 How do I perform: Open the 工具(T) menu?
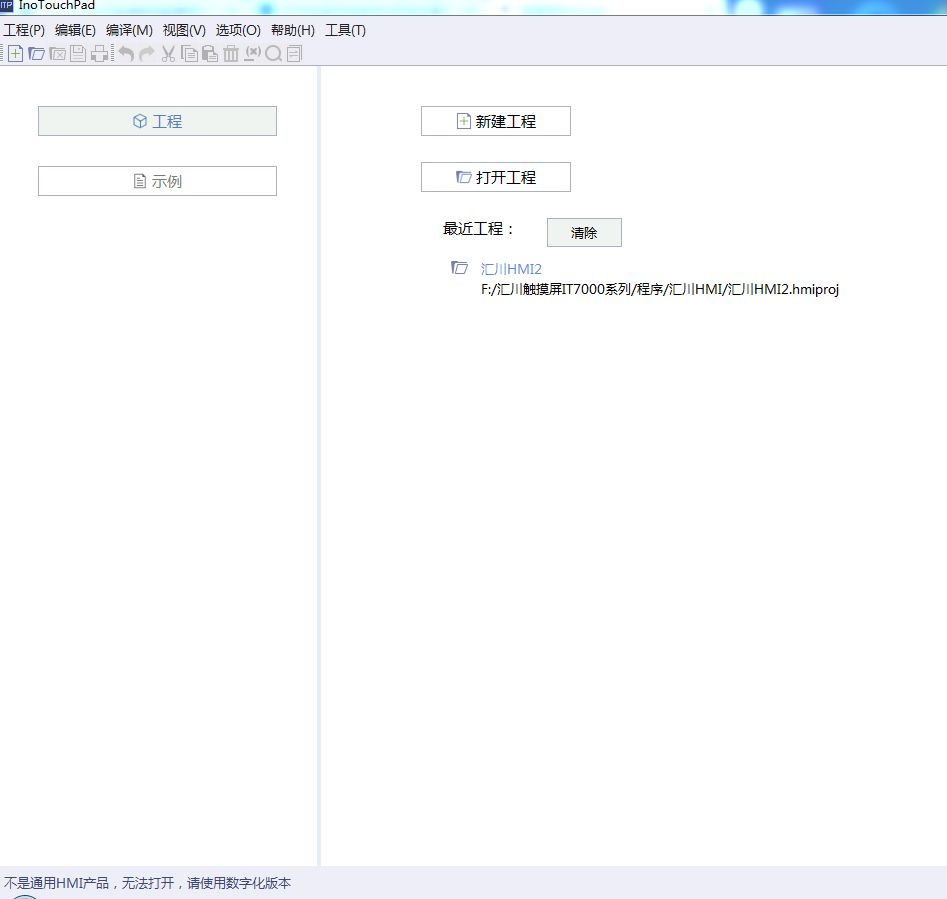345,30
